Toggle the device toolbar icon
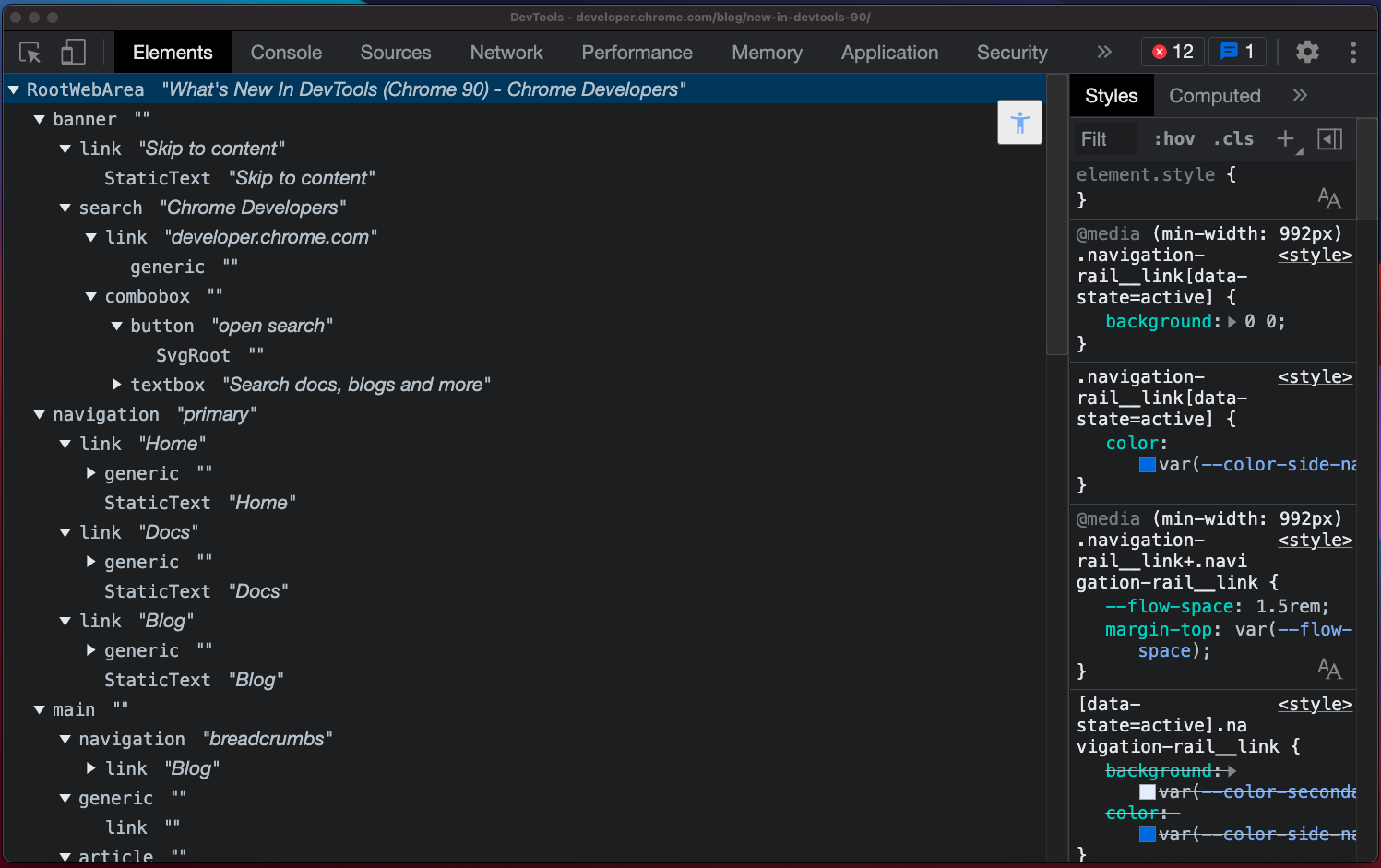 point(73,53)
